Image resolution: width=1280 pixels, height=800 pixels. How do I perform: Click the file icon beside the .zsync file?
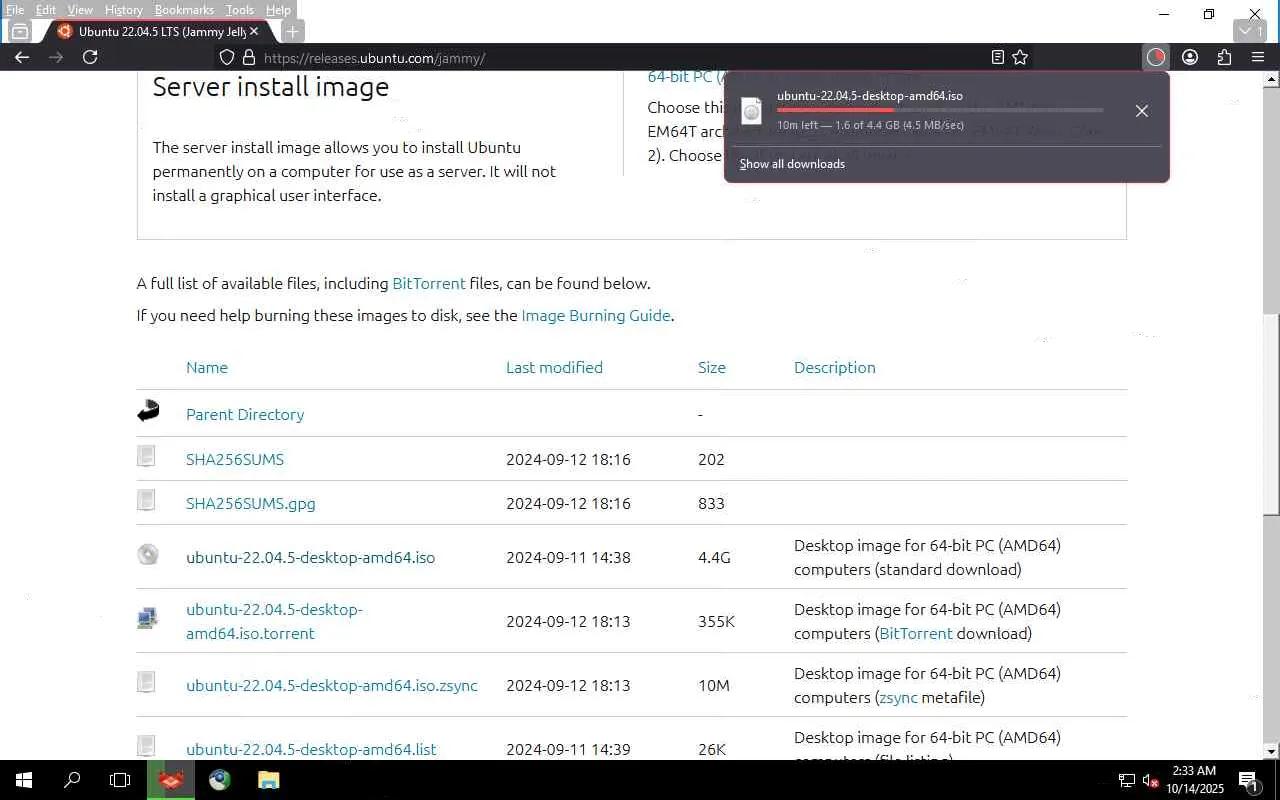[x=146, y=682]
